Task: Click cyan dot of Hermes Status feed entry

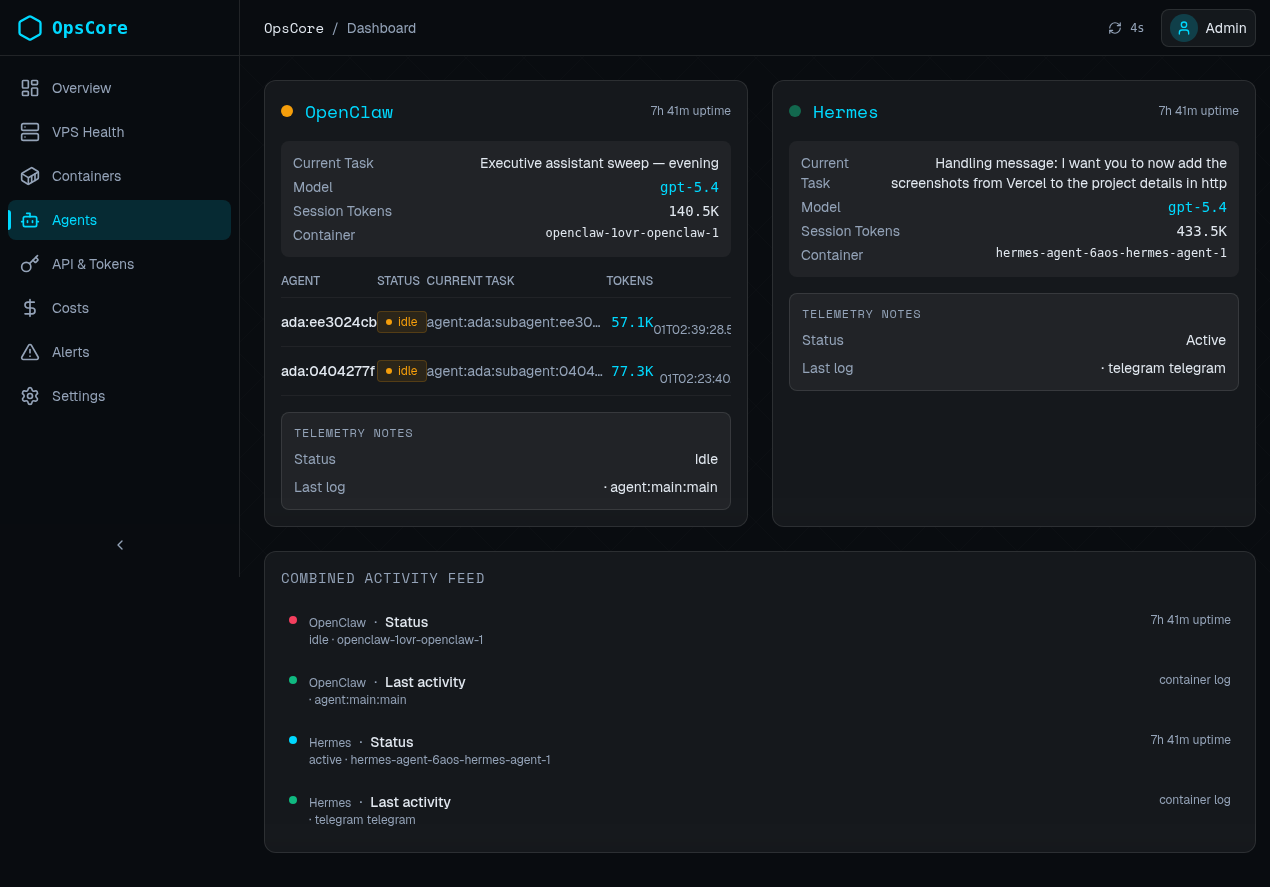Action: [293, 740]
